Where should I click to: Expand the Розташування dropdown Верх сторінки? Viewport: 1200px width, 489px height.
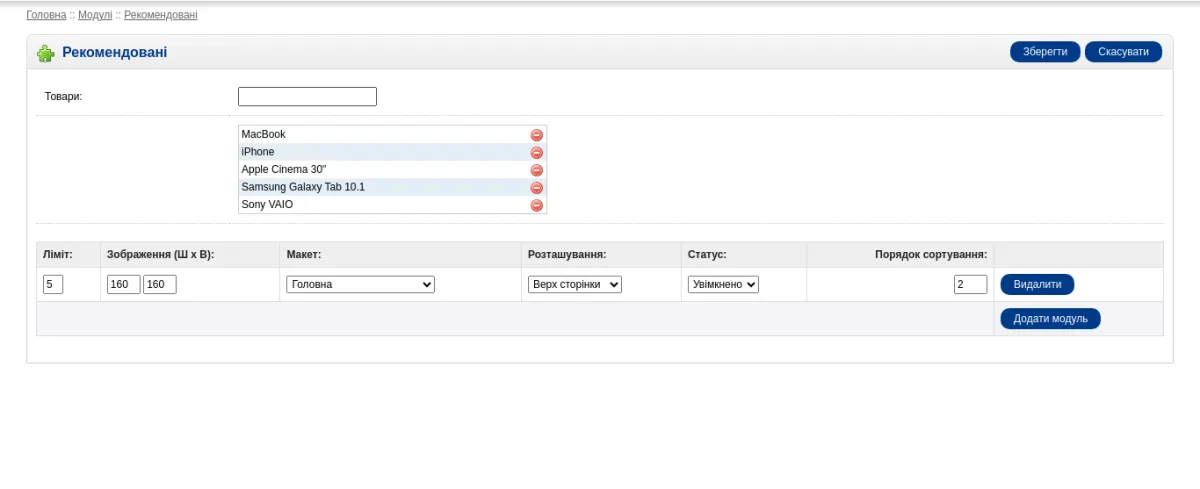point(575,285)
